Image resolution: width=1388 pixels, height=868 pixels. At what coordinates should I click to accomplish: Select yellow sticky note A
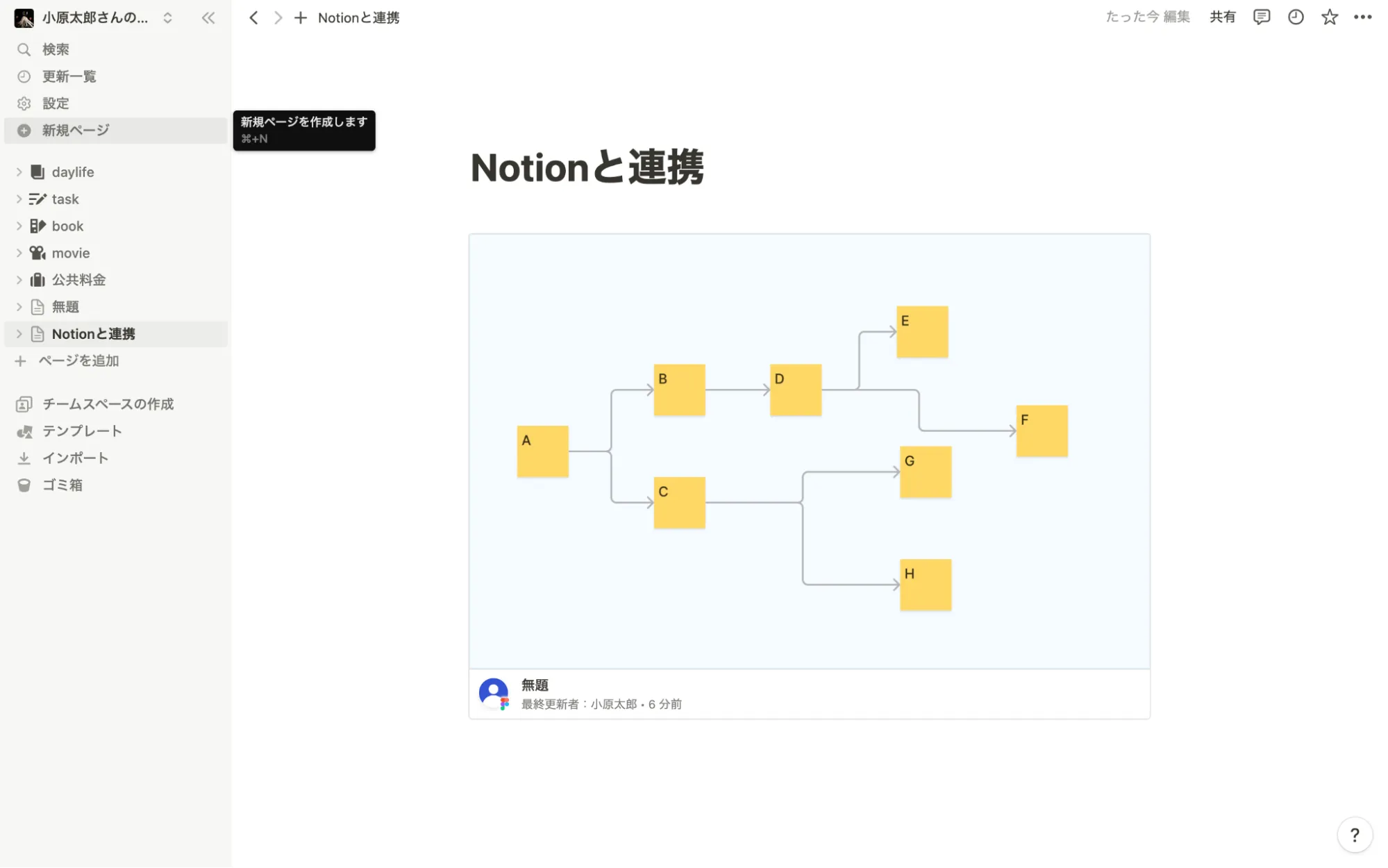(542, 451)
